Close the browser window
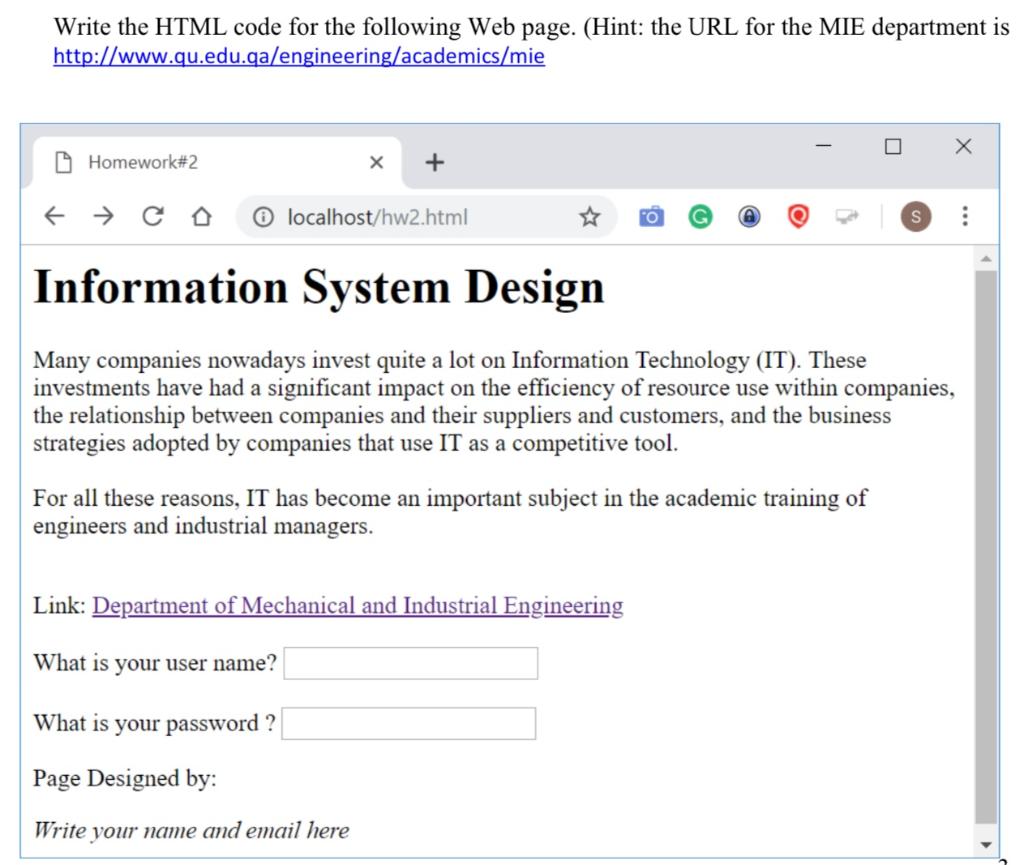 point(963,146)
